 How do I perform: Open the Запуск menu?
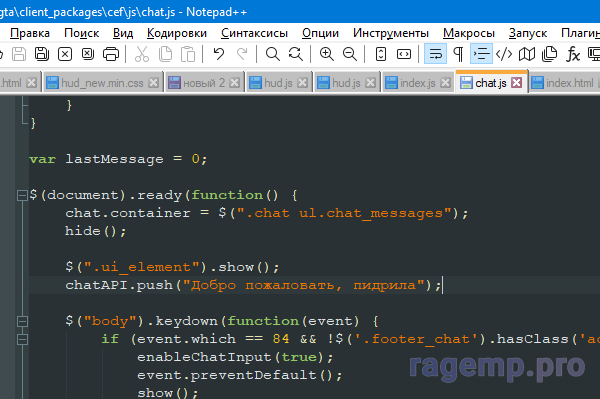click(x=528, y=33)
